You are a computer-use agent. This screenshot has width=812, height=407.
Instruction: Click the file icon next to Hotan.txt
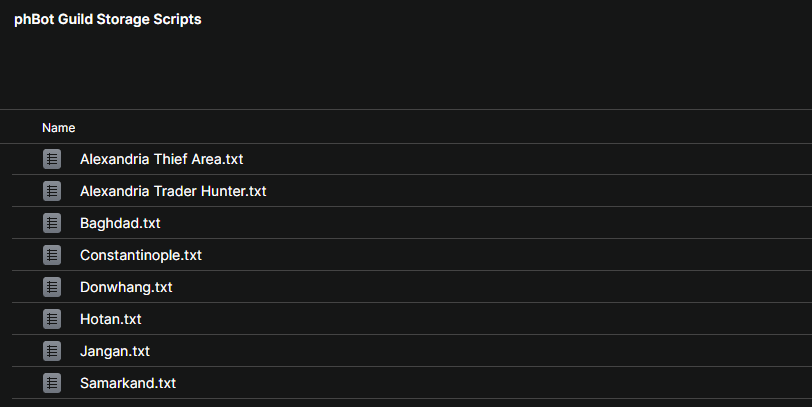pyautogui.click(x=52, y=319)
